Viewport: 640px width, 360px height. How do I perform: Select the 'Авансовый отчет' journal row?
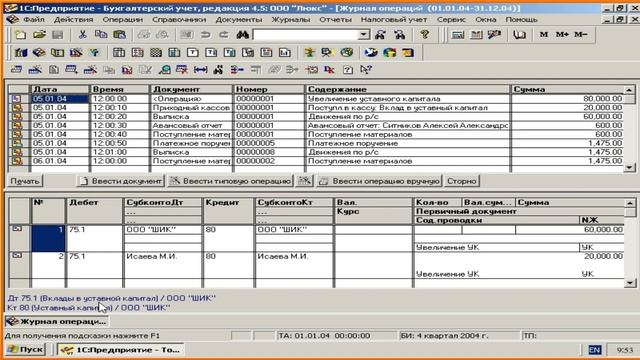pos(316,125)
